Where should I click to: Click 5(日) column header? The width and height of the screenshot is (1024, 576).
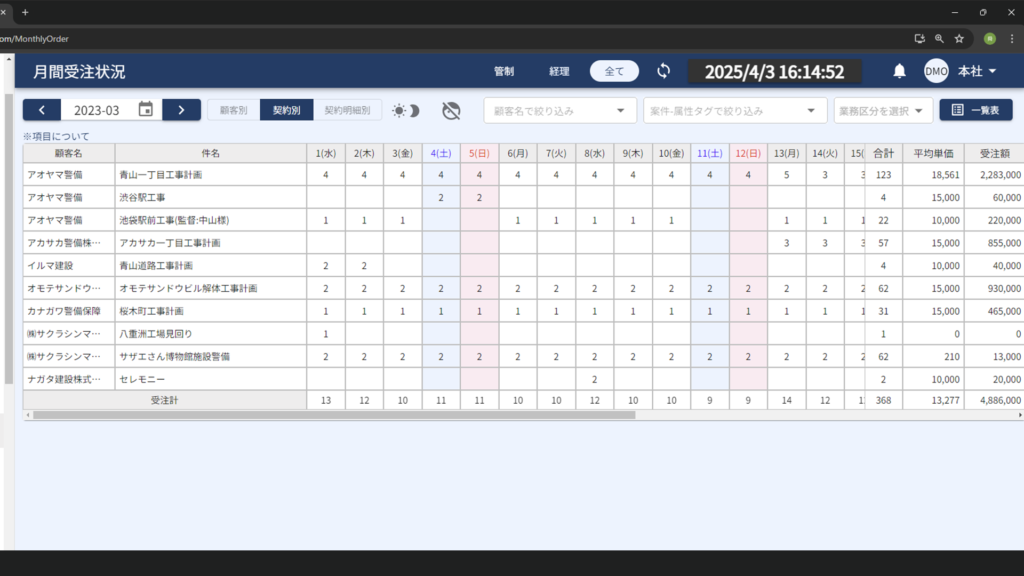point(479,153)
